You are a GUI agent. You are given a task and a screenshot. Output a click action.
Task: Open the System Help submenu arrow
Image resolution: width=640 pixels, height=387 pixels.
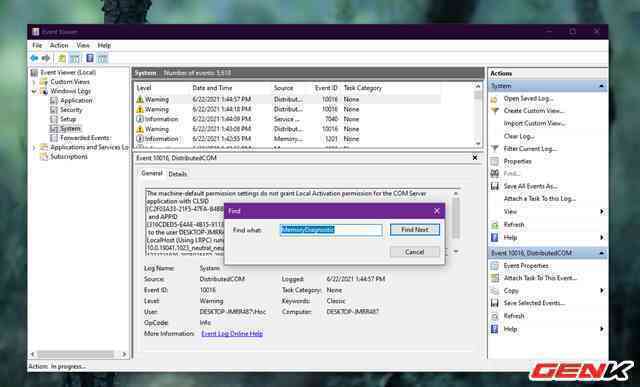pyautogui.click(x=602, y=237)
